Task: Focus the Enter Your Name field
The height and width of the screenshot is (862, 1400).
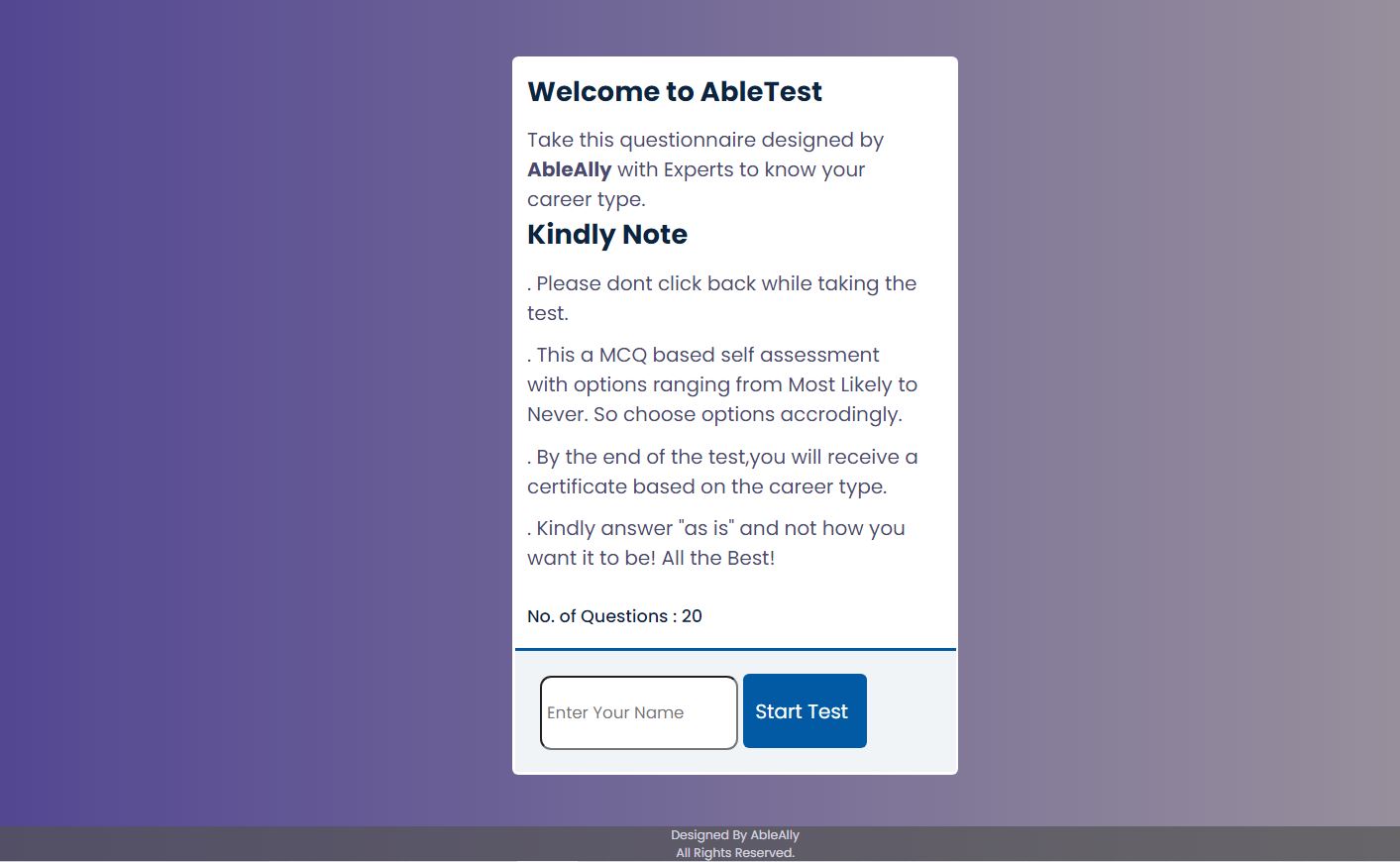Action: 638,712
